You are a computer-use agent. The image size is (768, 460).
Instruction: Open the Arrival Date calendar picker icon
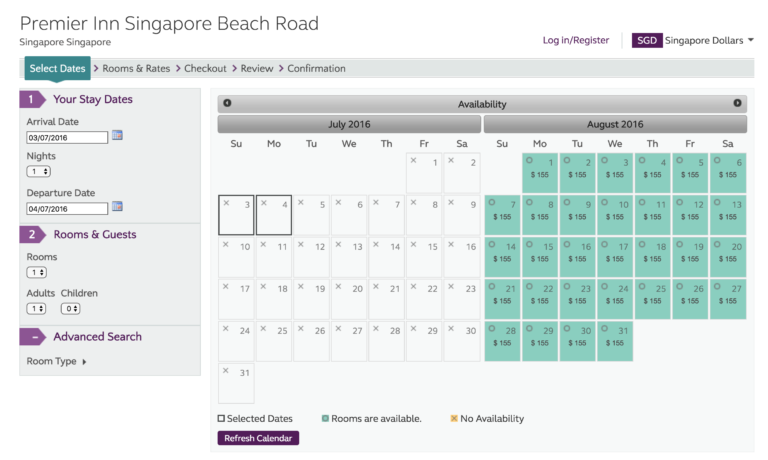(117, 136)
